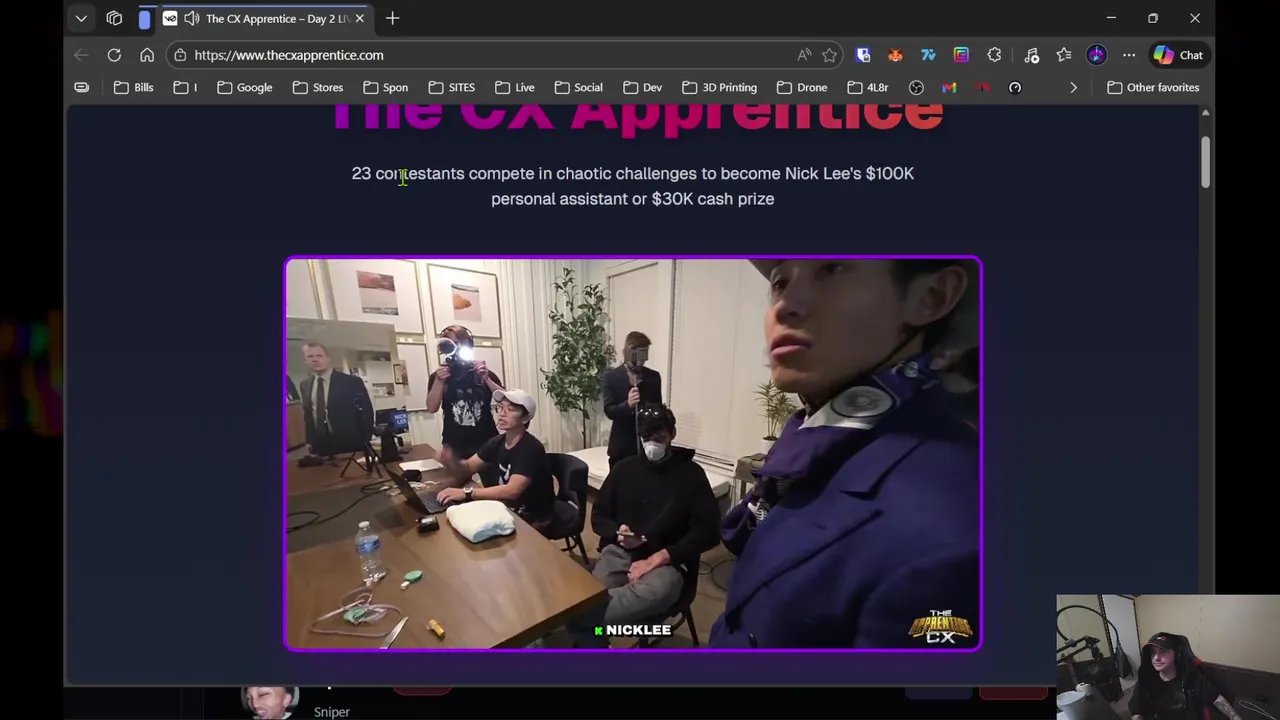Mute the tab audio speaker icon
This screenshot has width=1280, height=720.
(x=191, y=18)
